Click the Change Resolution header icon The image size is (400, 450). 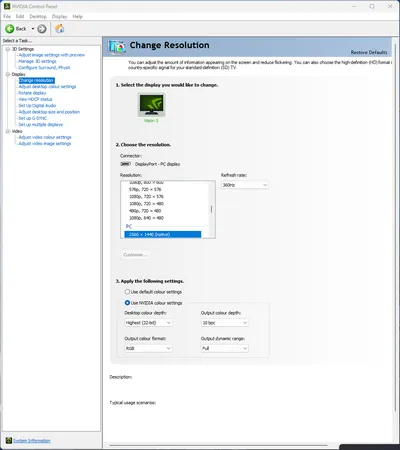click(117, 47)
